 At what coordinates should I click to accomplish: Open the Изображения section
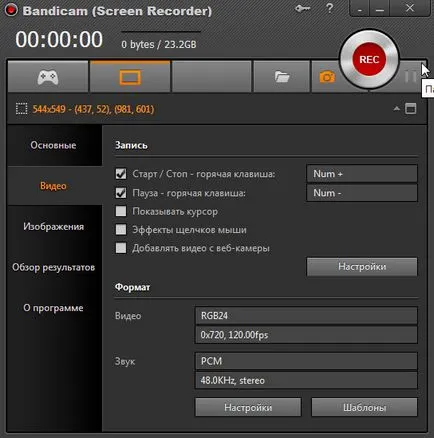(53, 227)
